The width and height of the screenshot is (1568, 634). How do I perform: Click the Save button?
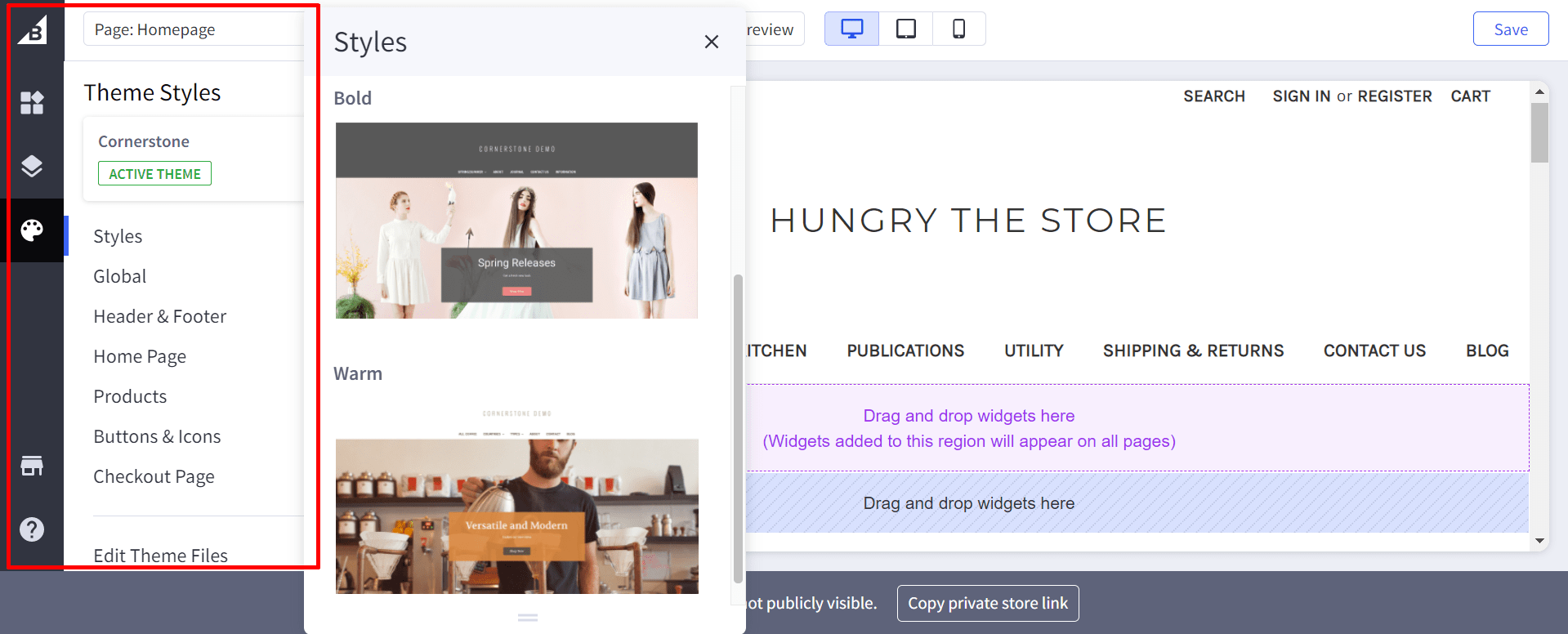tap(1510, 29)
